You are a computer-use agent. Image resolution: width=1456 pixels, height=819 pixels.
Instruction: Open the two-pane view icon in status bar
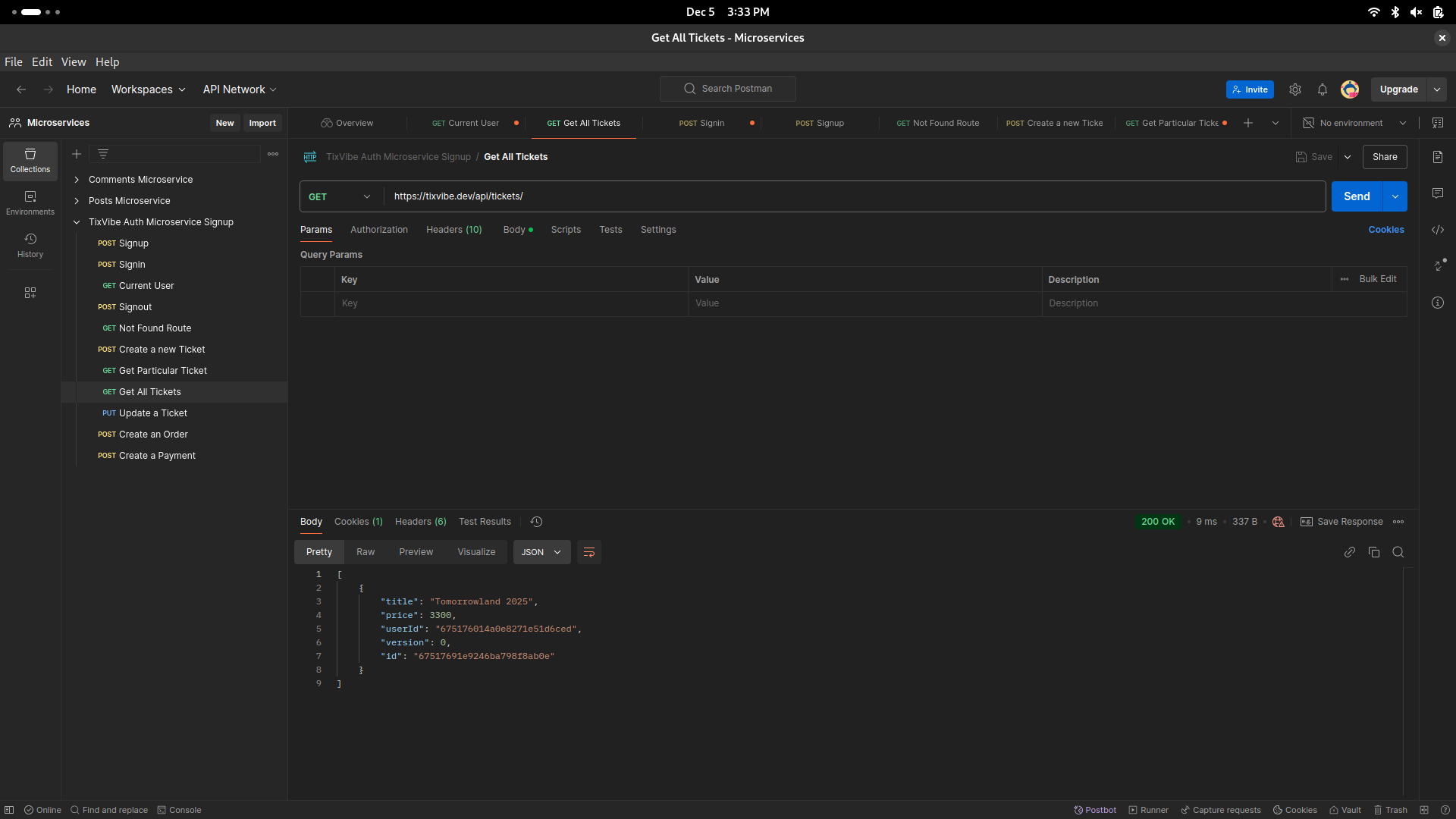coord(1424,810)
